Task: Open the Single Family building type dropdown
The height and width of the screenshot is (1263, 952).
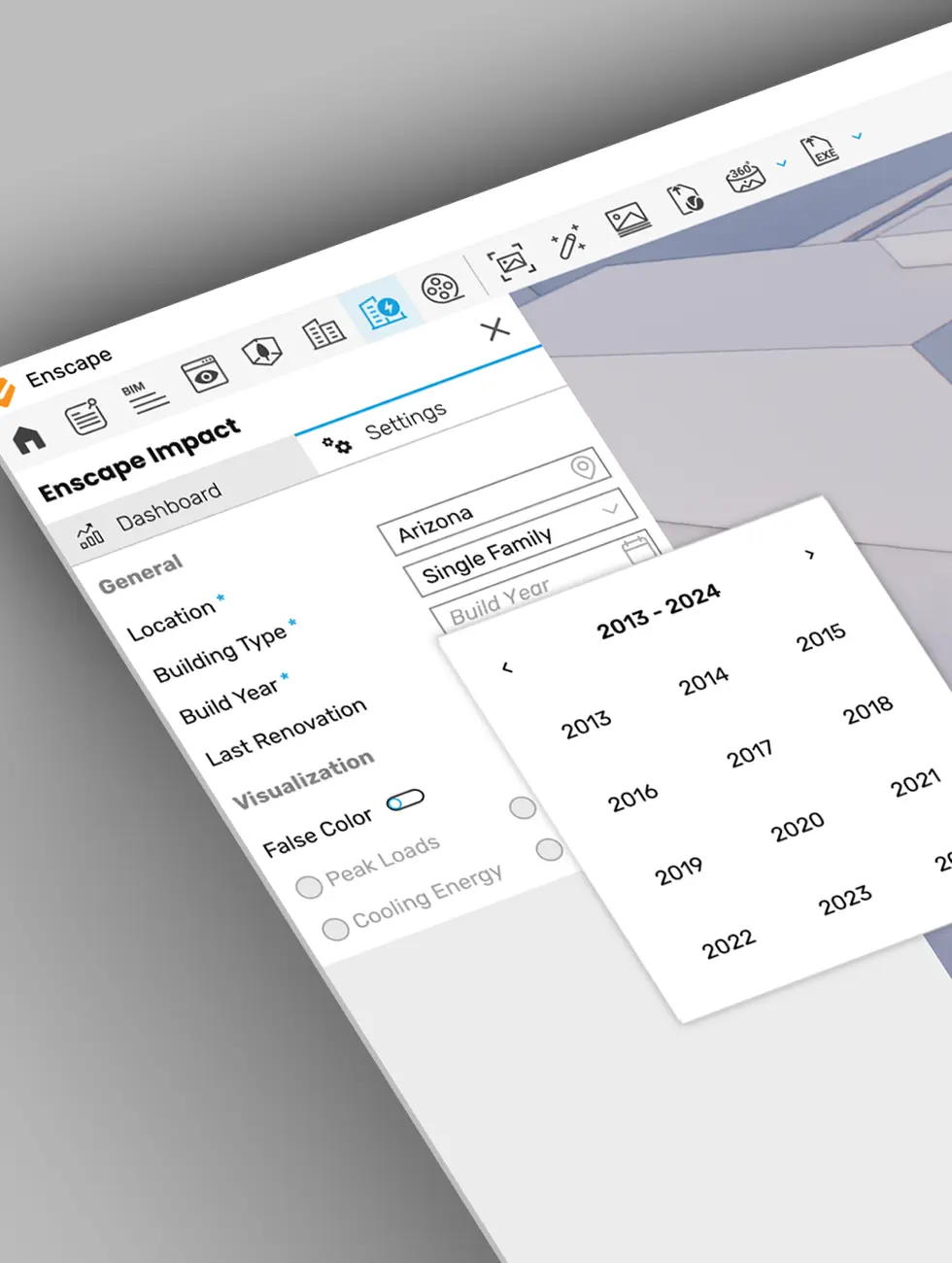Action: coord(521,542)
